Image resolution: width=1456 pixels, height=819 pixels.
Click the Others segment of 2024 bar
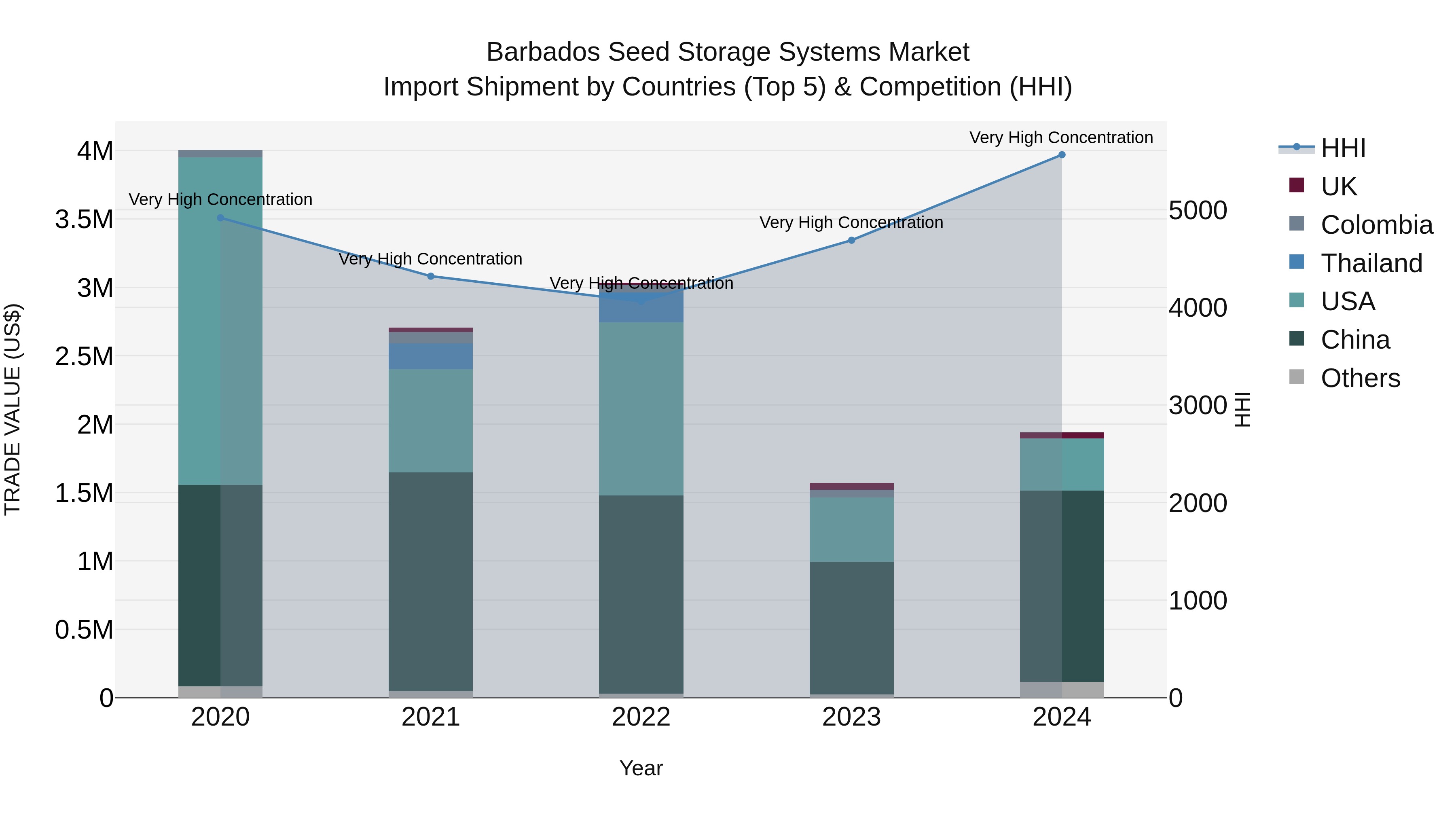point(1062,690)
